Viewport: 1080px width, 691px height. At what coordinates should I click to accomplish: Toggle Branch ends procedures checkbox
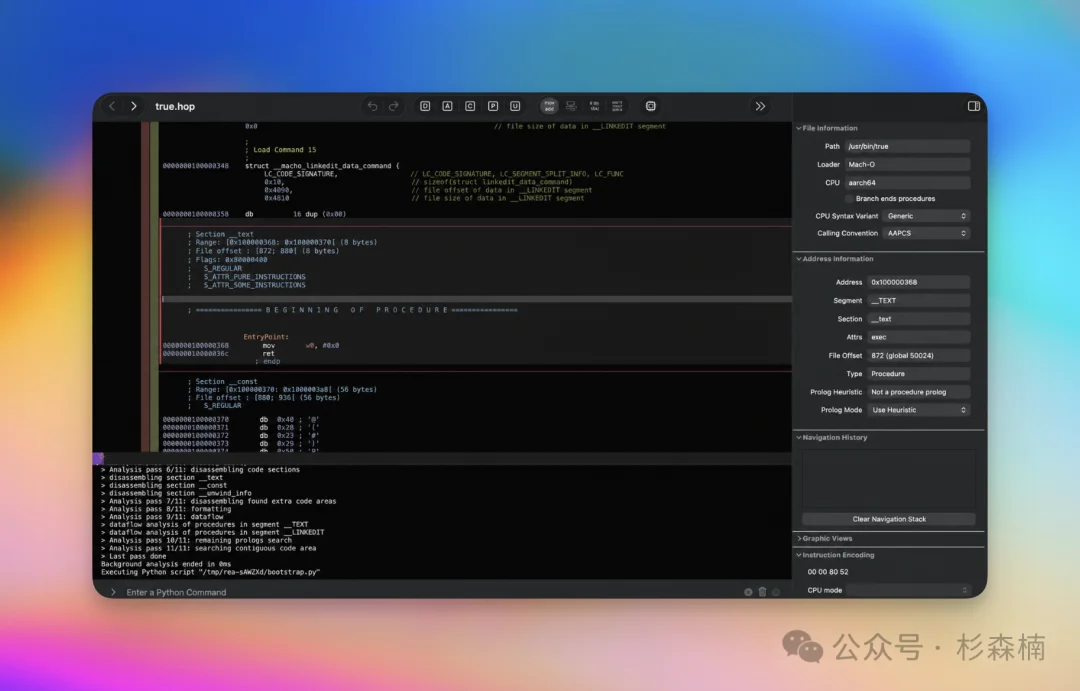pos(849,198)
